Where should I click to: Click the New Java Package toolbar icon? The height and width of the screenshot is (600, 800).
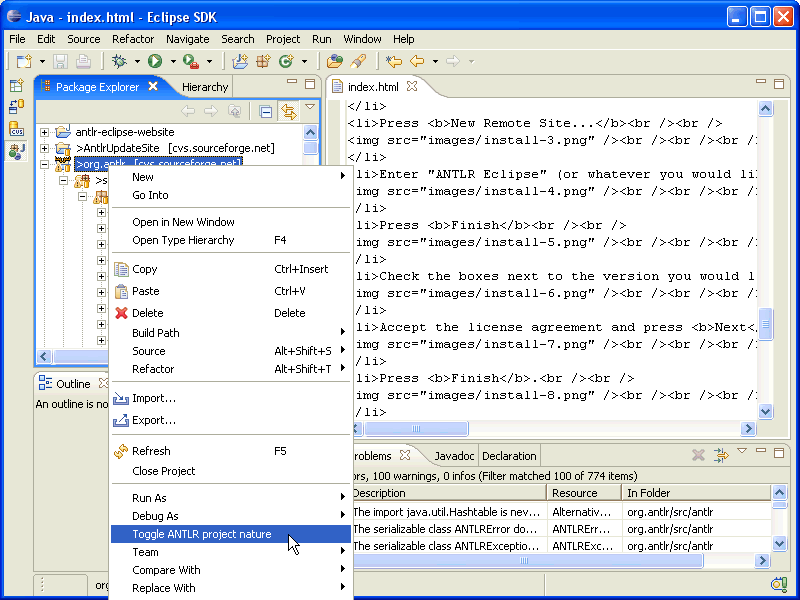[263, 61]
